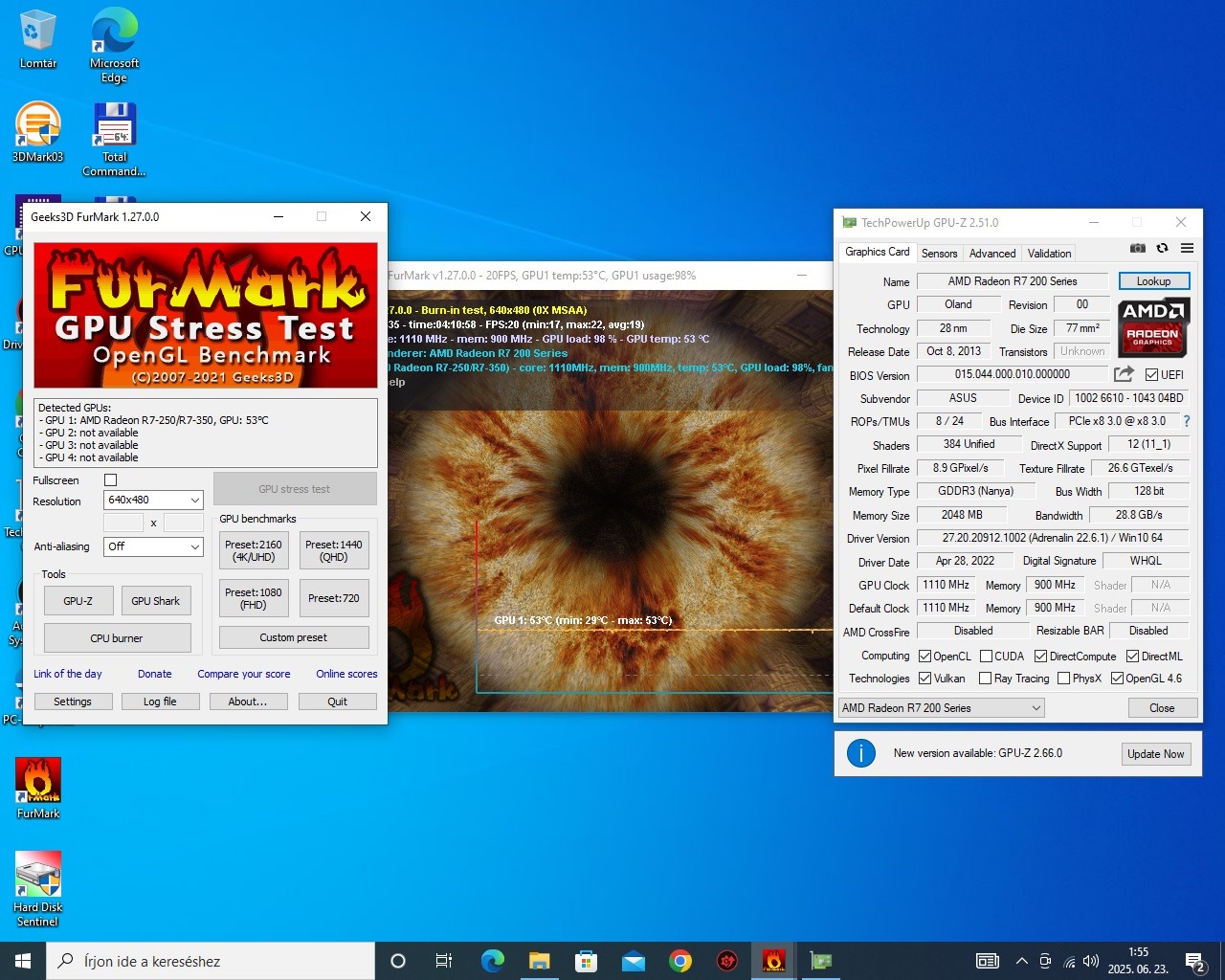Run Preset:2160 (4K/UHD) benchmark
This screenshot has height=980, width=1225.
[254, 550]
